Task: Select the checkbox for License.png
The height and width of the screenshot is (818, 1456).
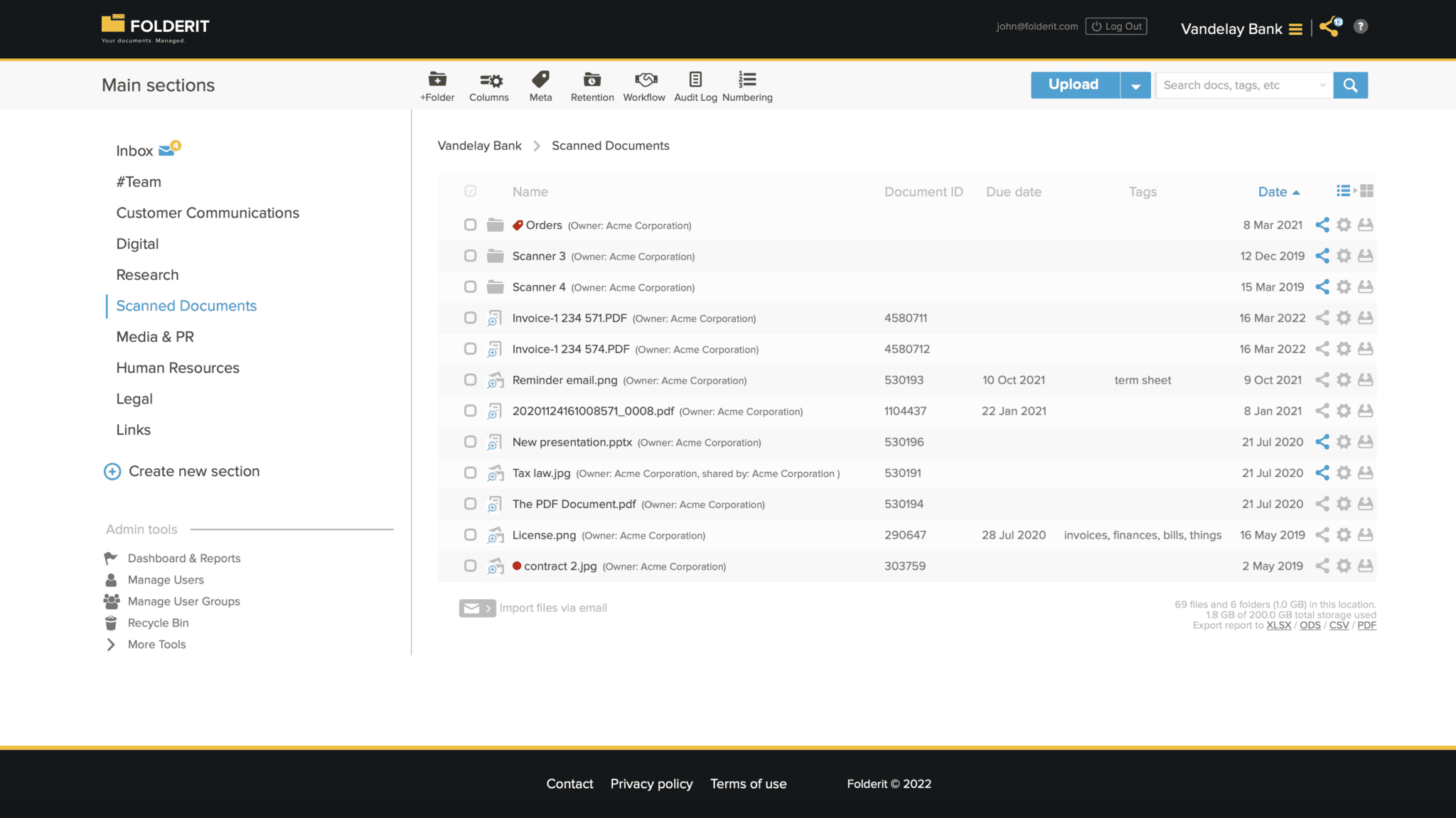Action: coord(470,534)
